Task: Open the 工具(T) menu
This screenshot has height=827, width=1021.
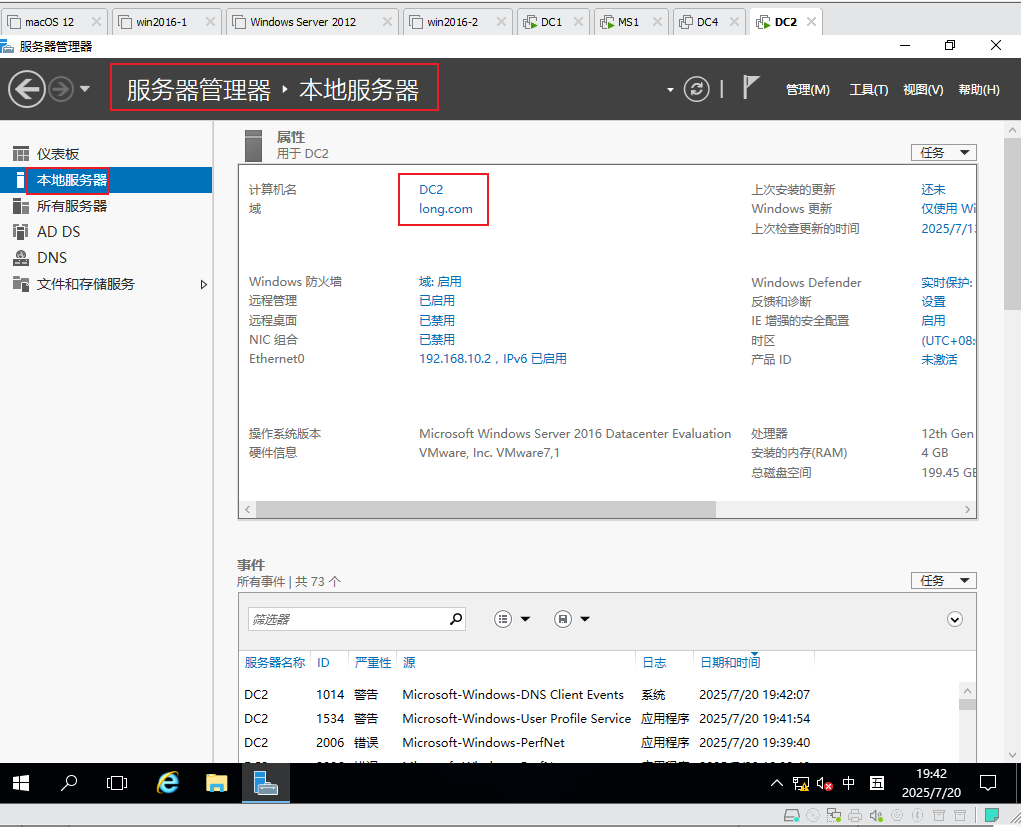Action: [869, 90]
